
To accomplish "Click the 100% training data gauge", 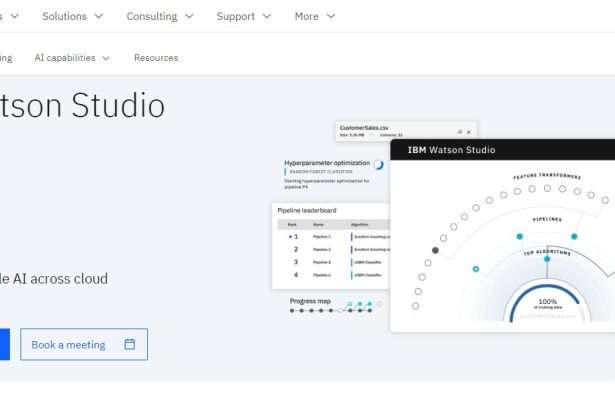I will tap(547, 303).
